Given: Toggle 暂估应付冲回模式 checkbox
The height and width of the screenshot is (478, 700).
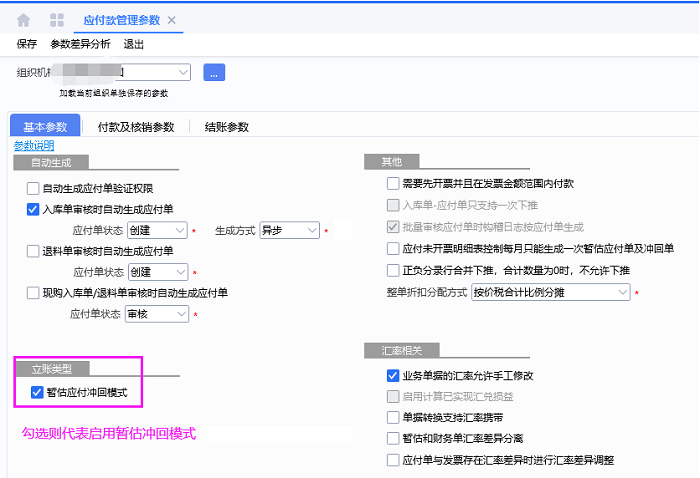Looking at the screenshot, I should 37,393.
